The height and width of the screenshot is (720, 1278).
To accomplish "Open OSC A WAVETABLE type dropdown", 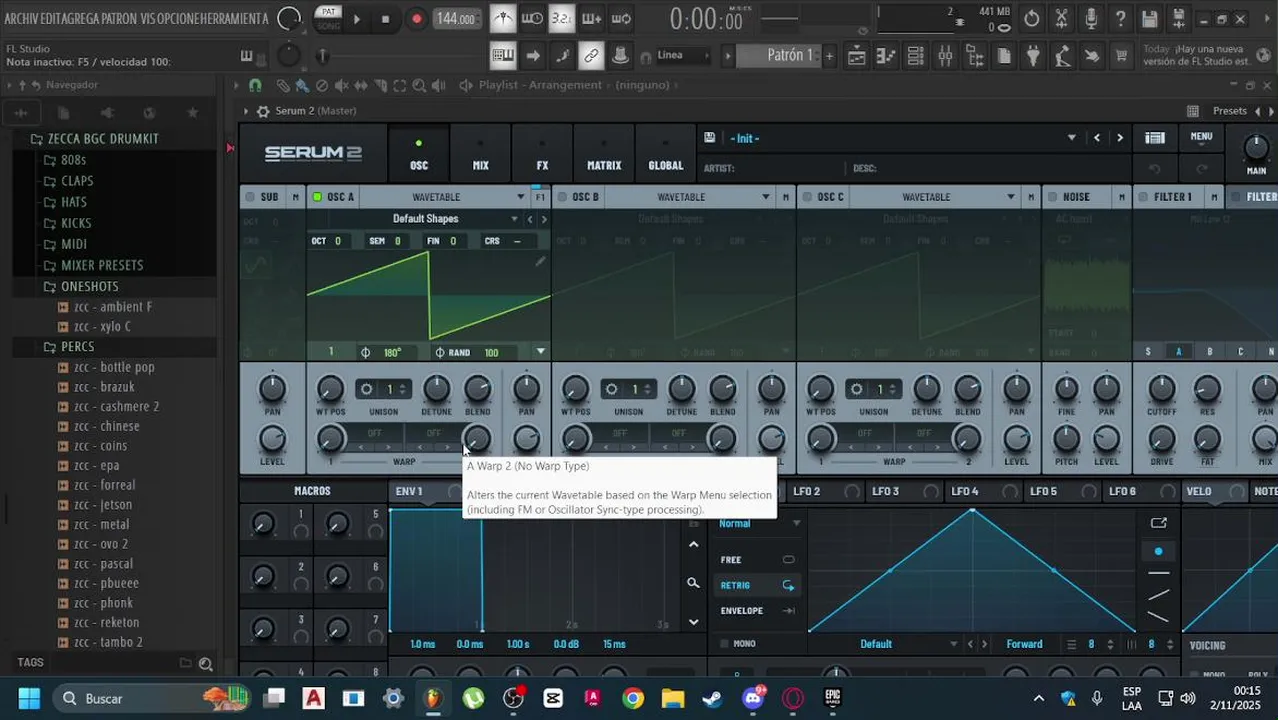I will 445,197.
